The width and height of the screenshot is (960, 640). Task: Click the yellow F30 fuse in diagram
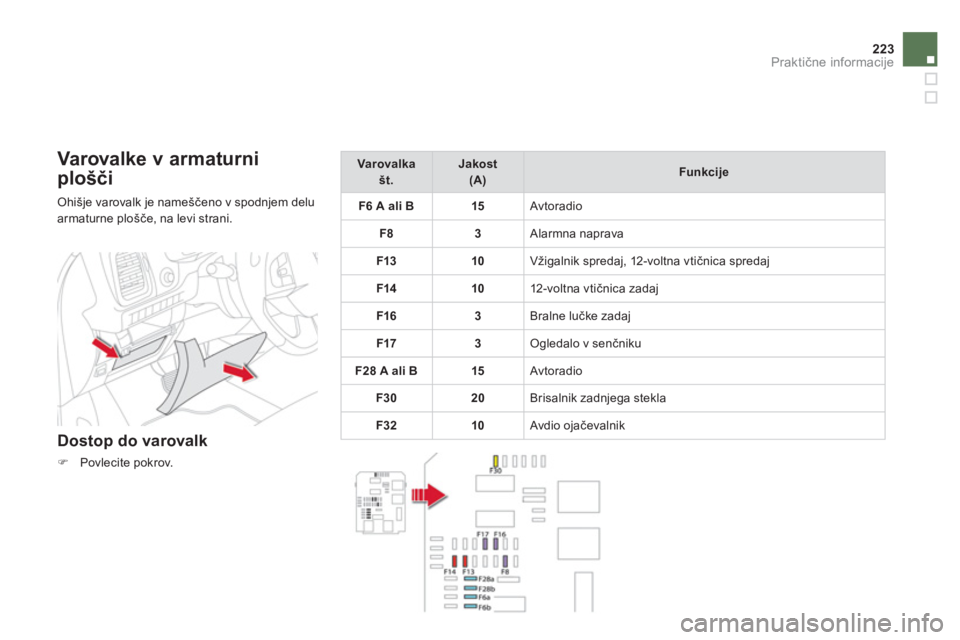pyautogui.click(x=495, y=461)
